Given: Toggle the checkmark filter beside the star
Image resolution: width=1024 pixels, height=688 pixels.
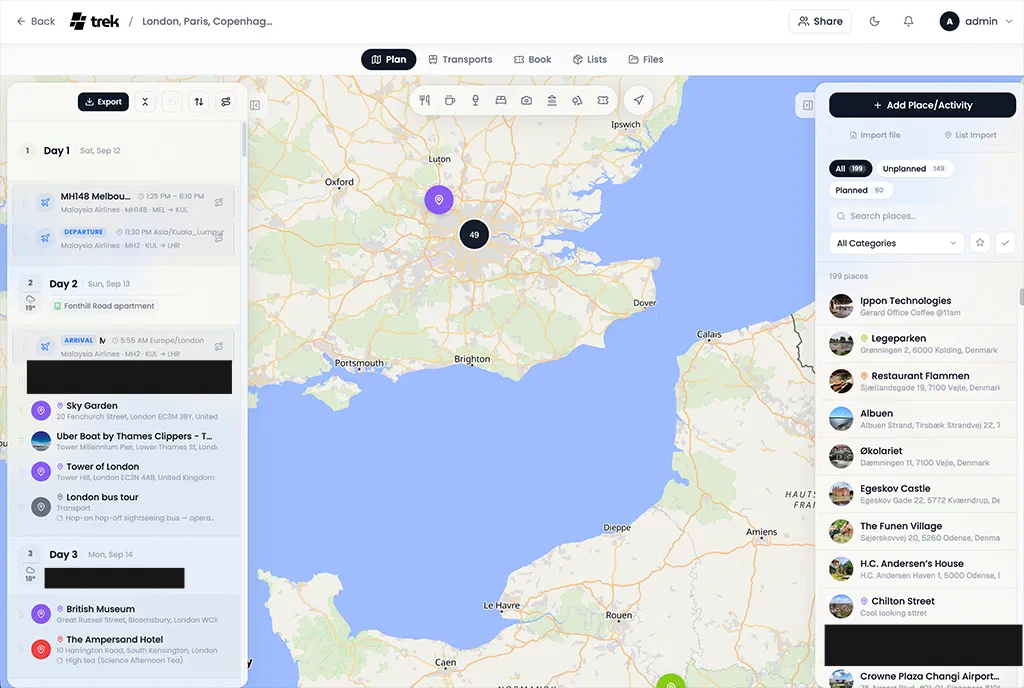Looking at the screenshot, I should click(x=1006, y=243).
